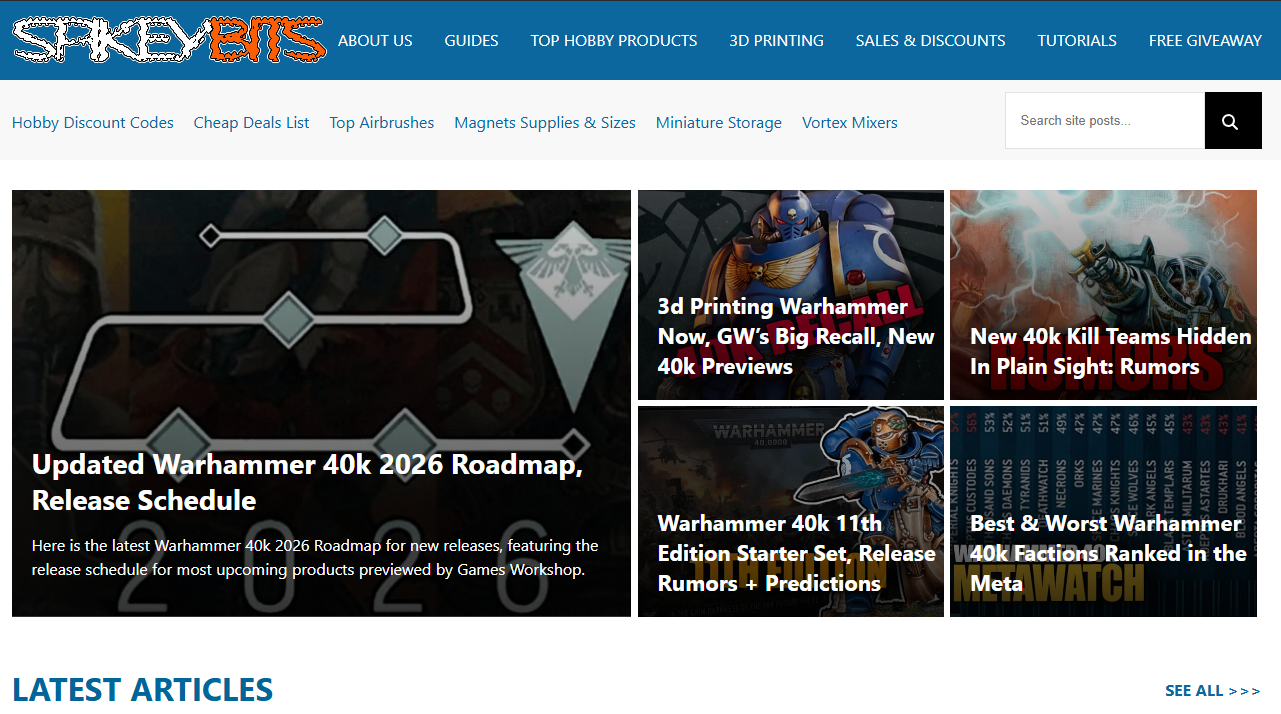
Task: Open the 3d Printing Warhammer Now article
Action: (795, 336)
